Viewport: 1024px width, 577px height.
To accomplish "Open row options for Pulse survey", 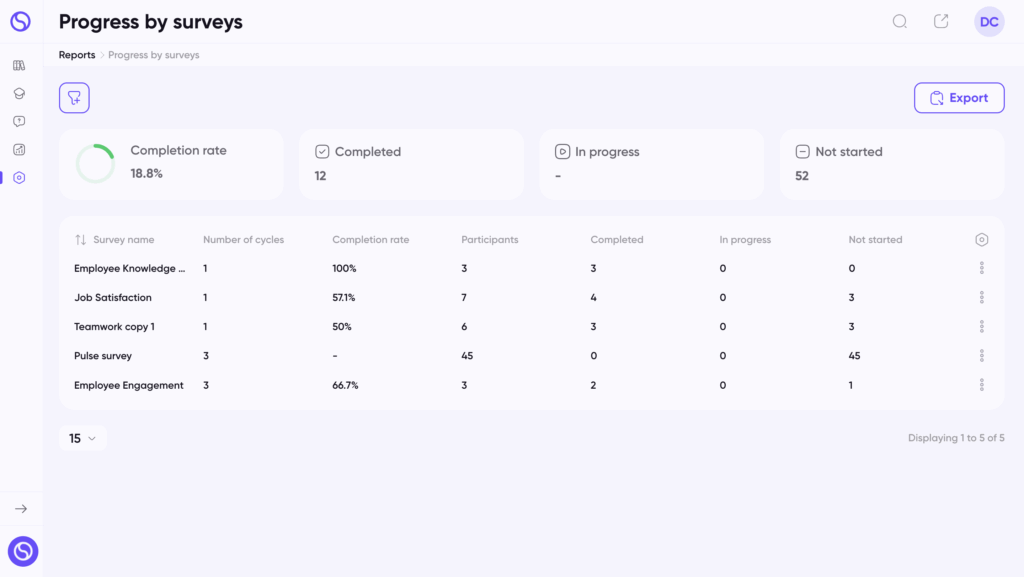I will point(982,356).
